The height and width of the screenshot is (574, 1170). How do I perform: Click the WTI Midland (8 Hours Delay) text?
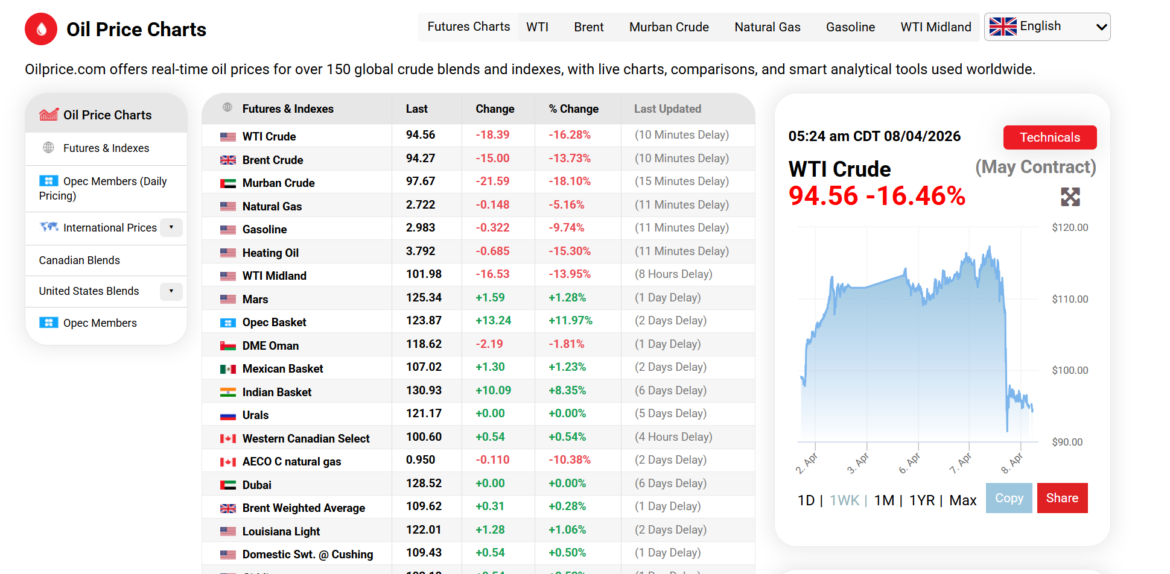[x=673, y=275]
